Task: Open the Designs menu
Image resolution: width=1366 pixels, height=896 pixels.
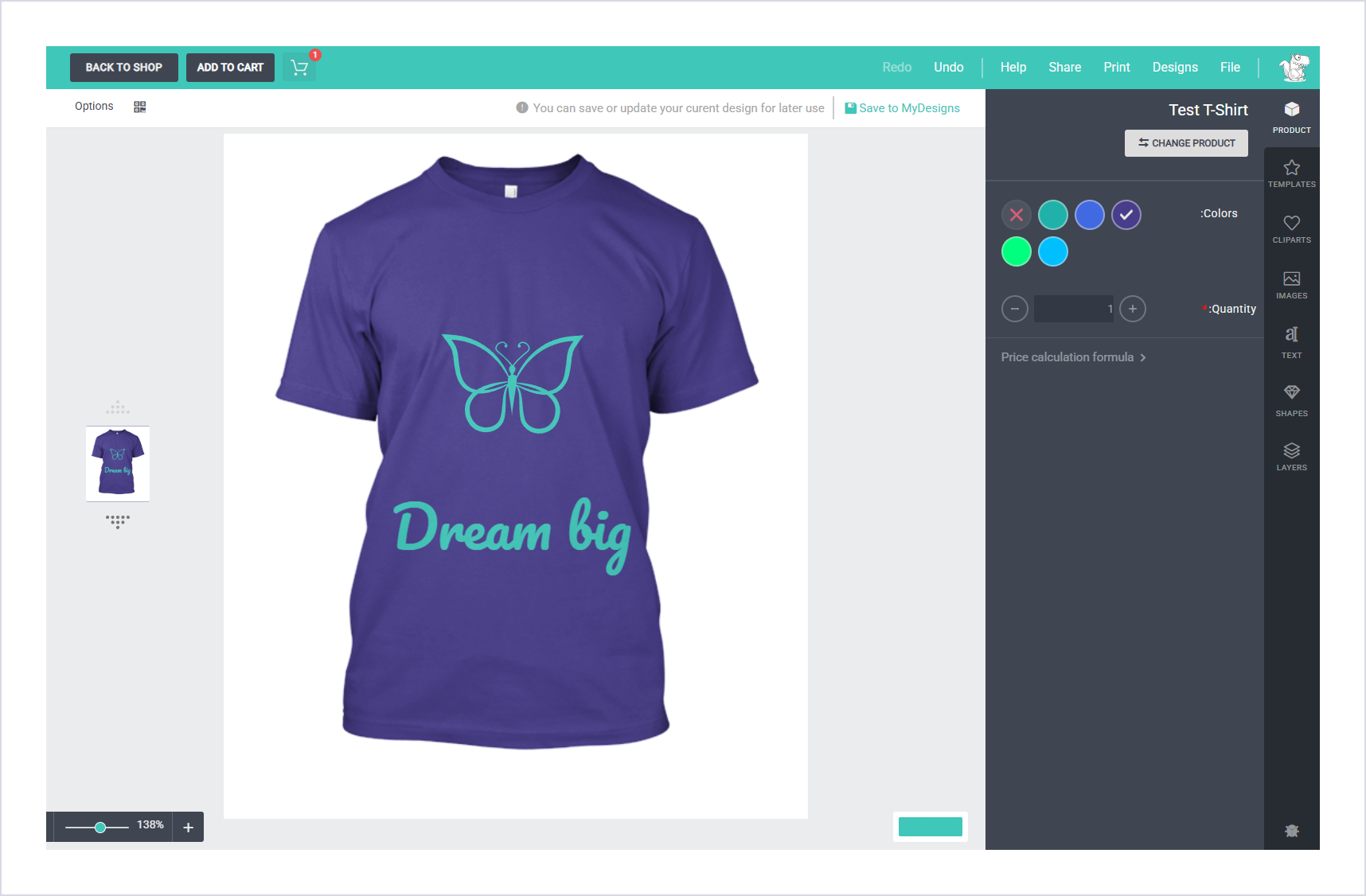Action: click(x=1175, y=68)
